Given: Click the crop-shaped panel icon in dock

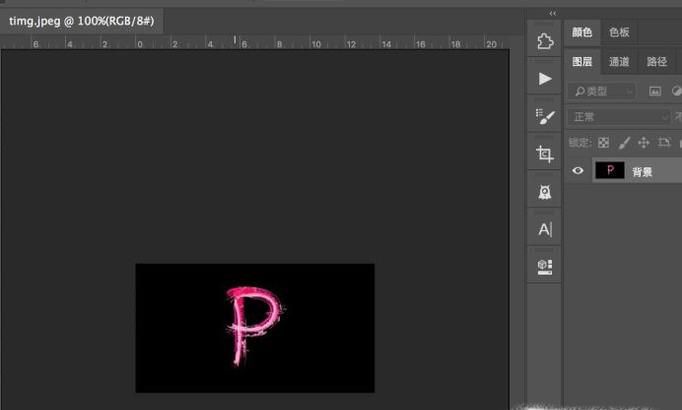Looking at the screenshot, I should [x=544, y=154].
